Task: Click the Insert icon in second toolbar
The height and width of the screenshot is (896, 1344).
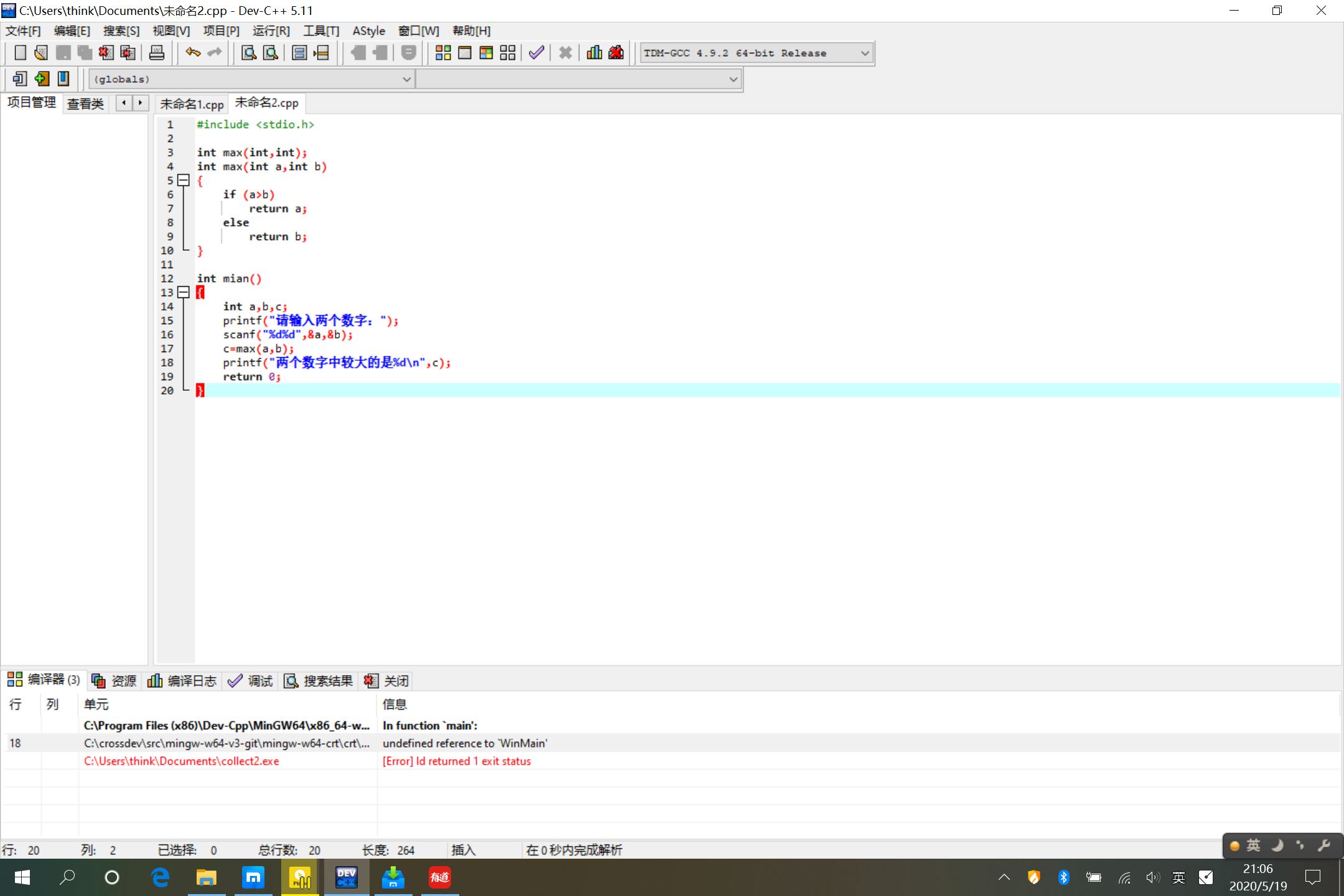Action: point(20,79)
